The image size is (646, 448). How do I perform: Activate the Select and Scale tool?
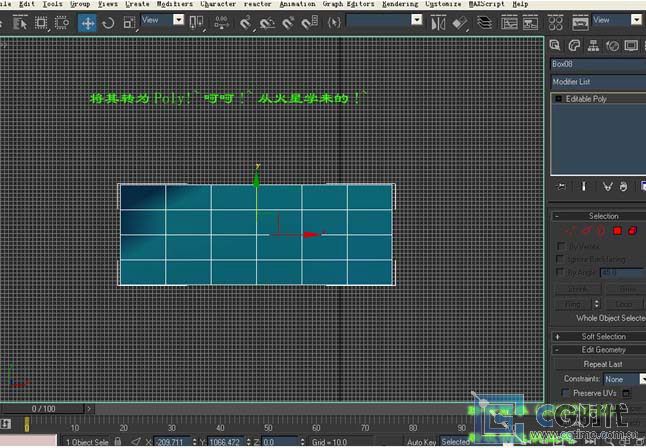click(129, 23)
